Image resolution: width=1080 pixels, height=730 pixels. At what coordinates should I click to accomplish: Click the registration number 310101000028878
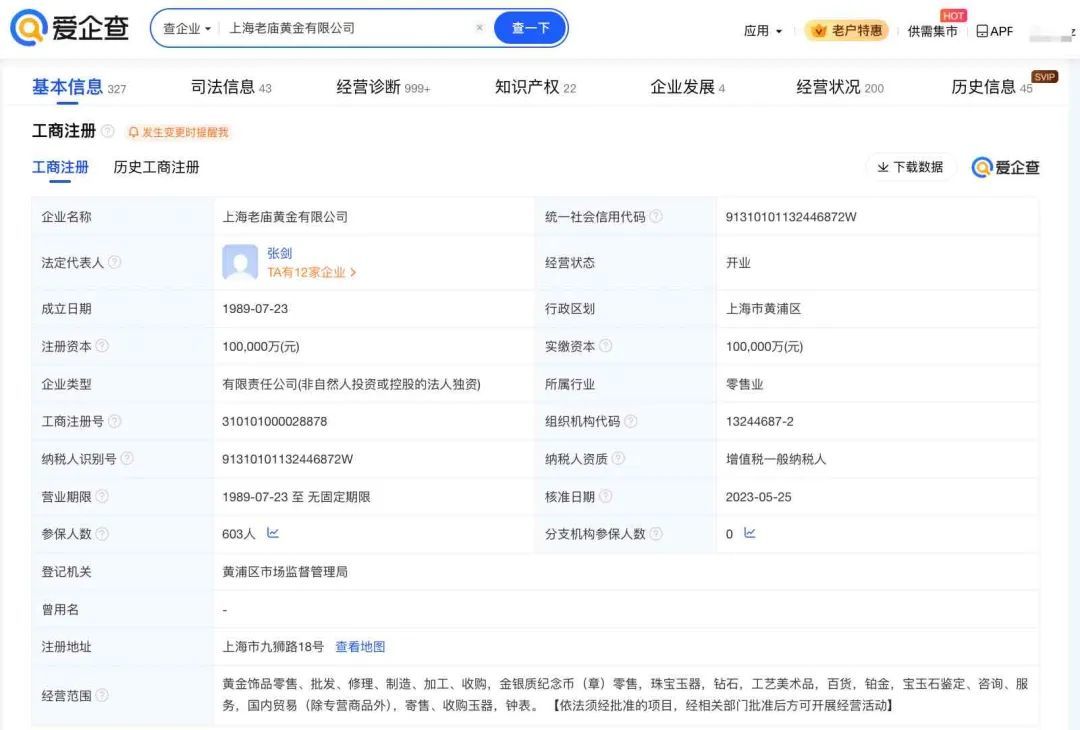pyautogui.click(x=274, y=421)
